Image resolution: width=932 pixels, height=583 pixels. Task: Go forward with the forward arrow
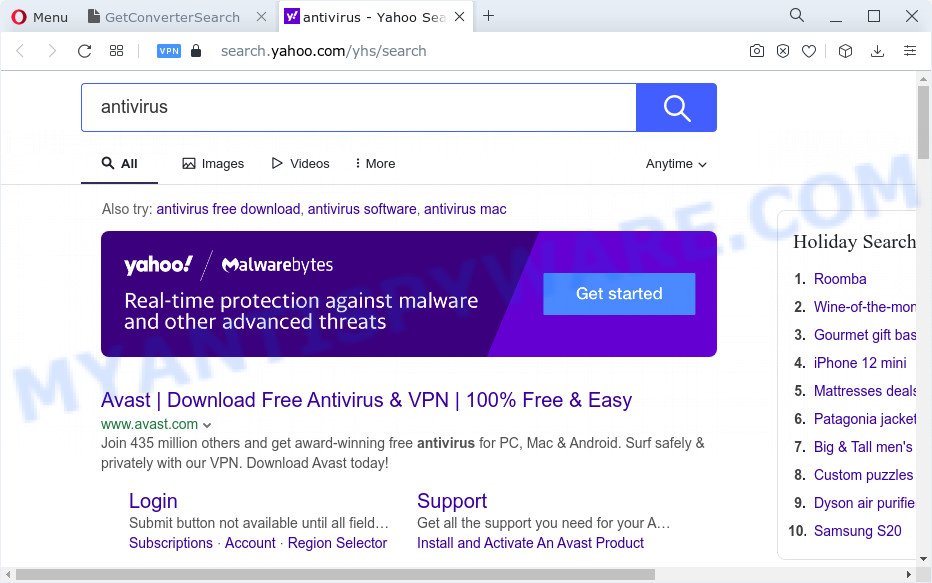(52, 51)
